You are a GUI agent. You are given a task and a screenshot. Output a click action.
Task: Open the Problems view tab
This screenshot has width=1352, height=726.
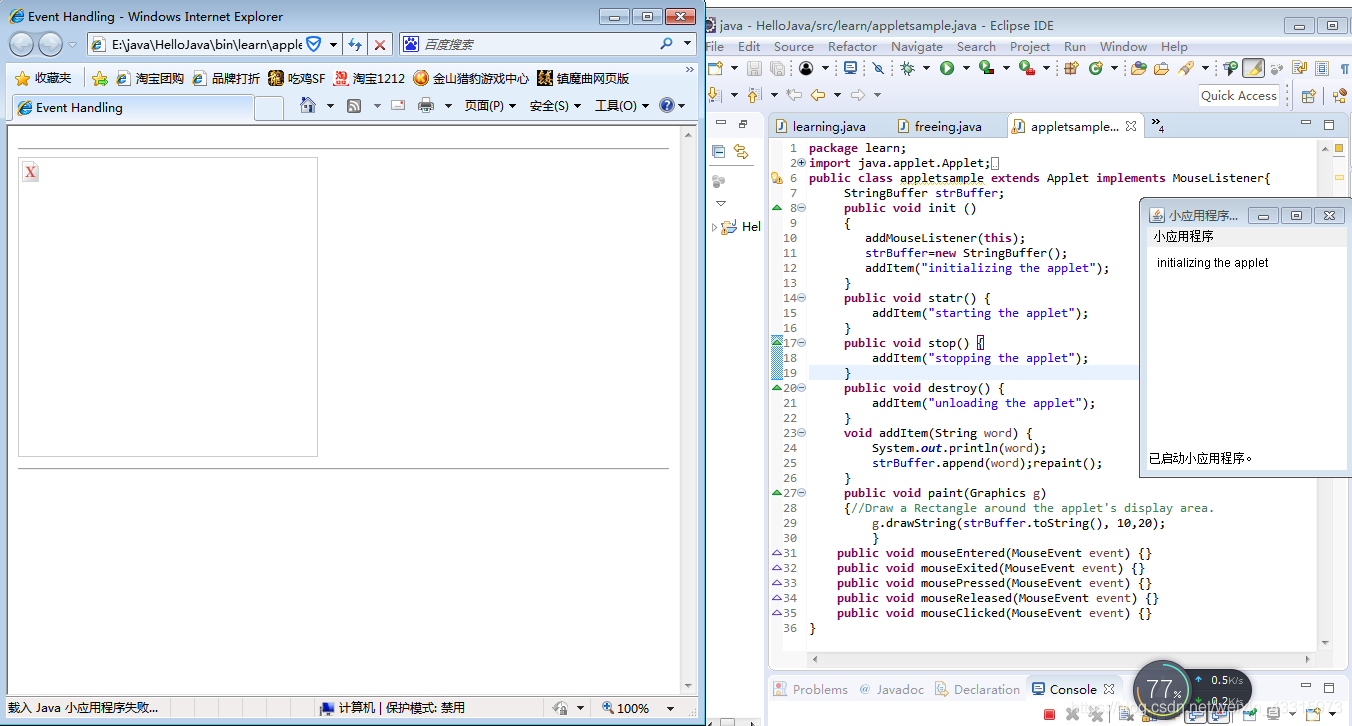[x=811, y=689]
